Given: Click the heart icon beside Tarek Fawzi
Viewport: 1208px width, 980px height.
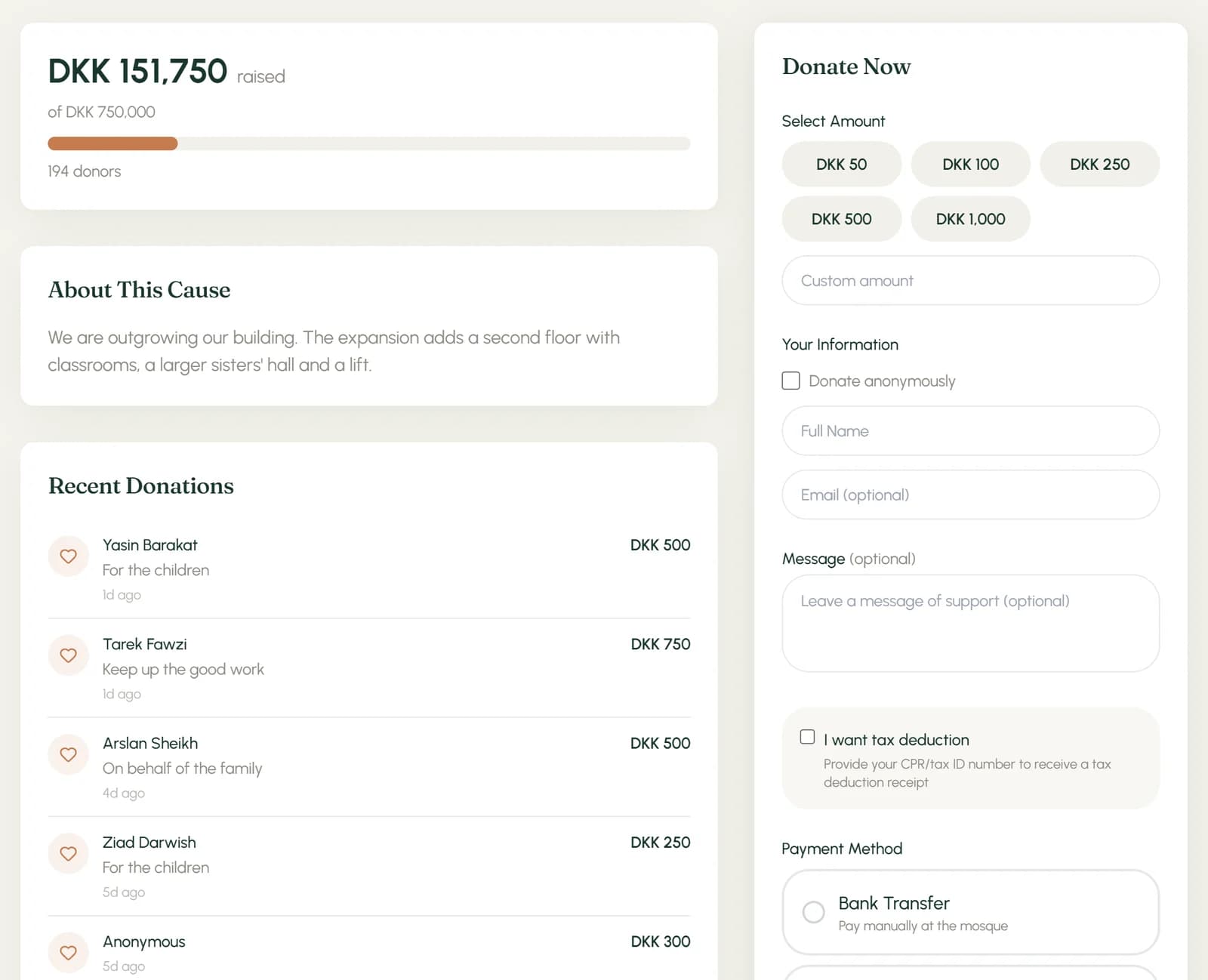Looking at the screenshot, I should 69,655.
